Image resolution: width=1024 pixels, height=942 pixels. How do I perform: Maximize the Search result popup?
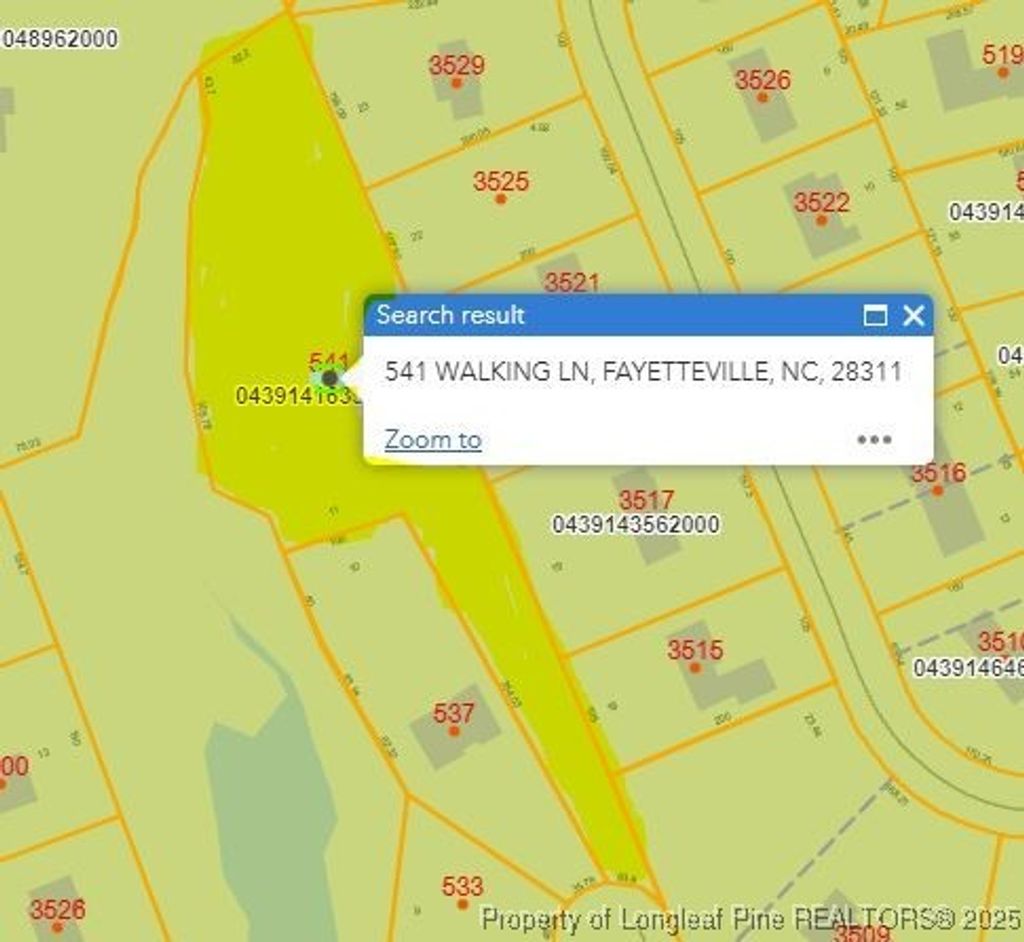875,316
